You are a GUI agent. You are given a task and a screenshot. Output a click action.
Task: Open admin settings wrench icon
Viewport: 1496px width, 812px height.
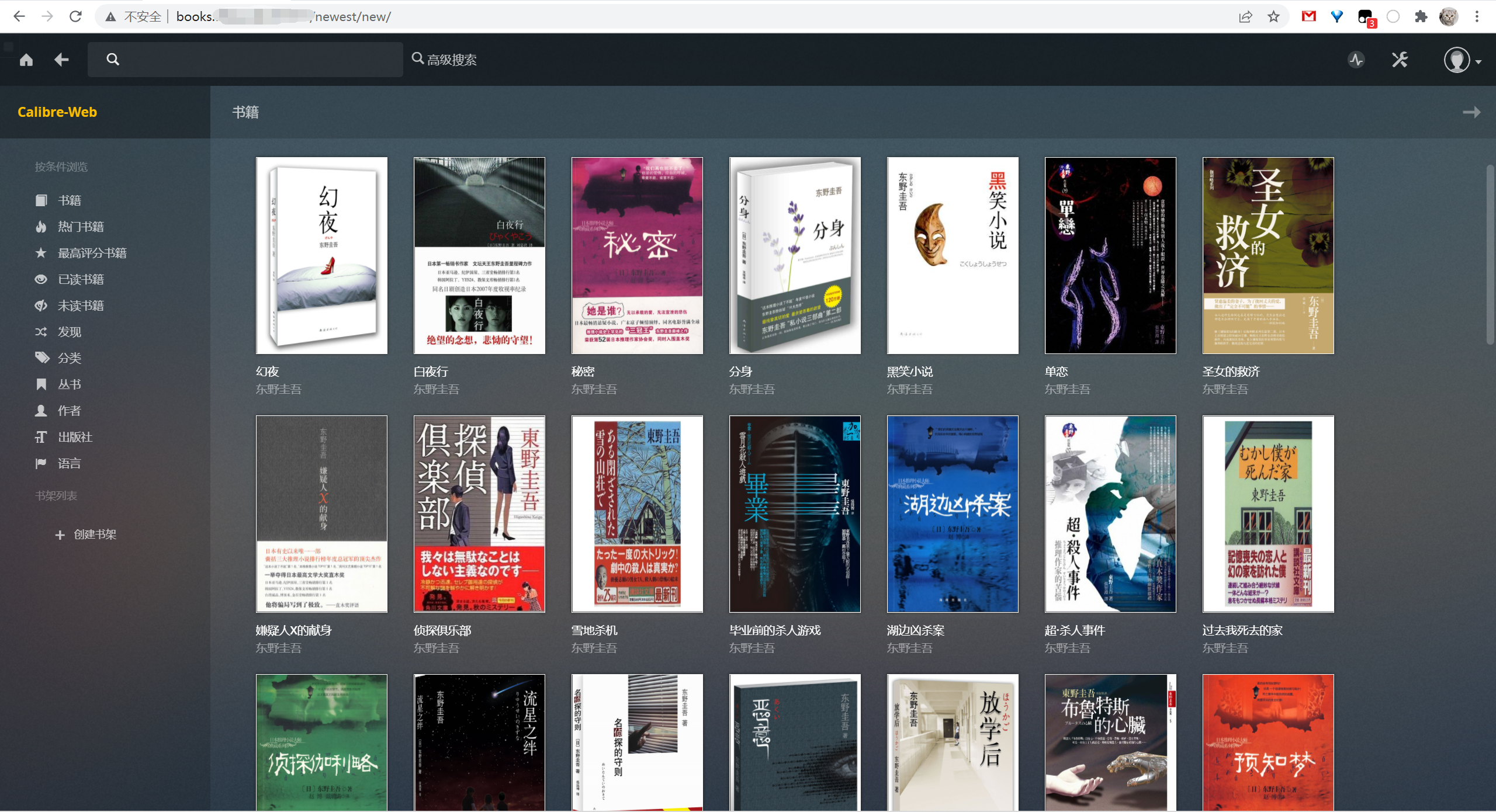pos(1400,60)
